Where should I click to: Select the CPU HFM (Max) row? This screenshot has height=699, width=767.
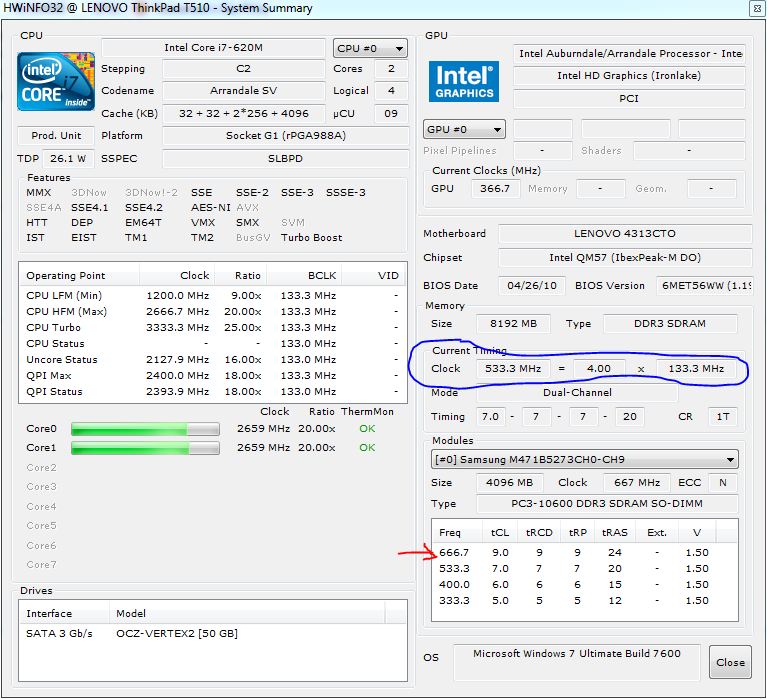coord(212,312)
